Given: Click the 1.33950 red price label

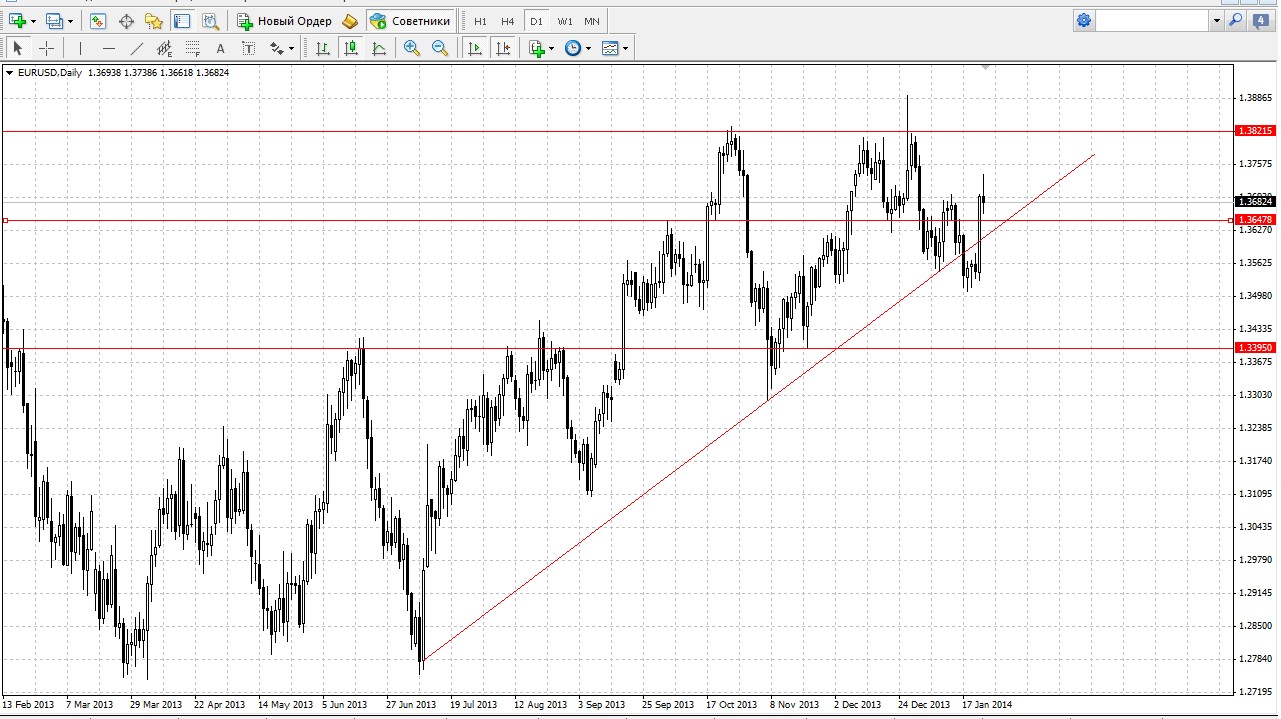Looking at the screenshot, I should pyautogui.click(x=1255, y=348).
